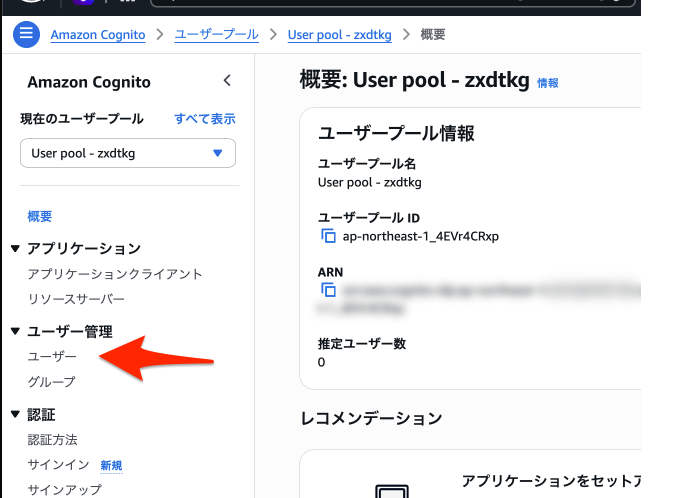Click the 推定ユーザー数 label
Screen dimensions: 682x498
(x=362, y=344)
